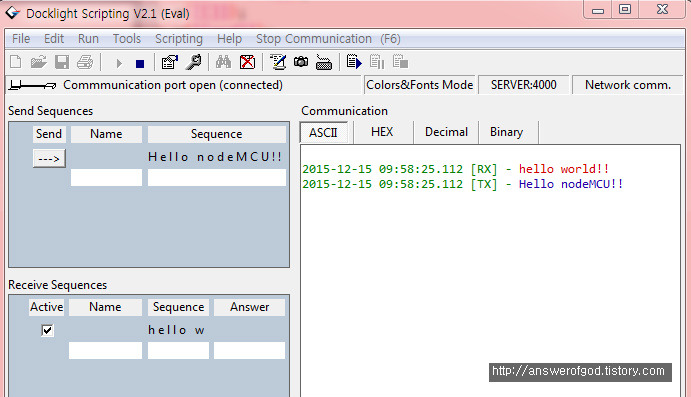Screen dimensions: 691x397
Task: Click empty Name field in Send Sequences
Action: tap(106, 178)
